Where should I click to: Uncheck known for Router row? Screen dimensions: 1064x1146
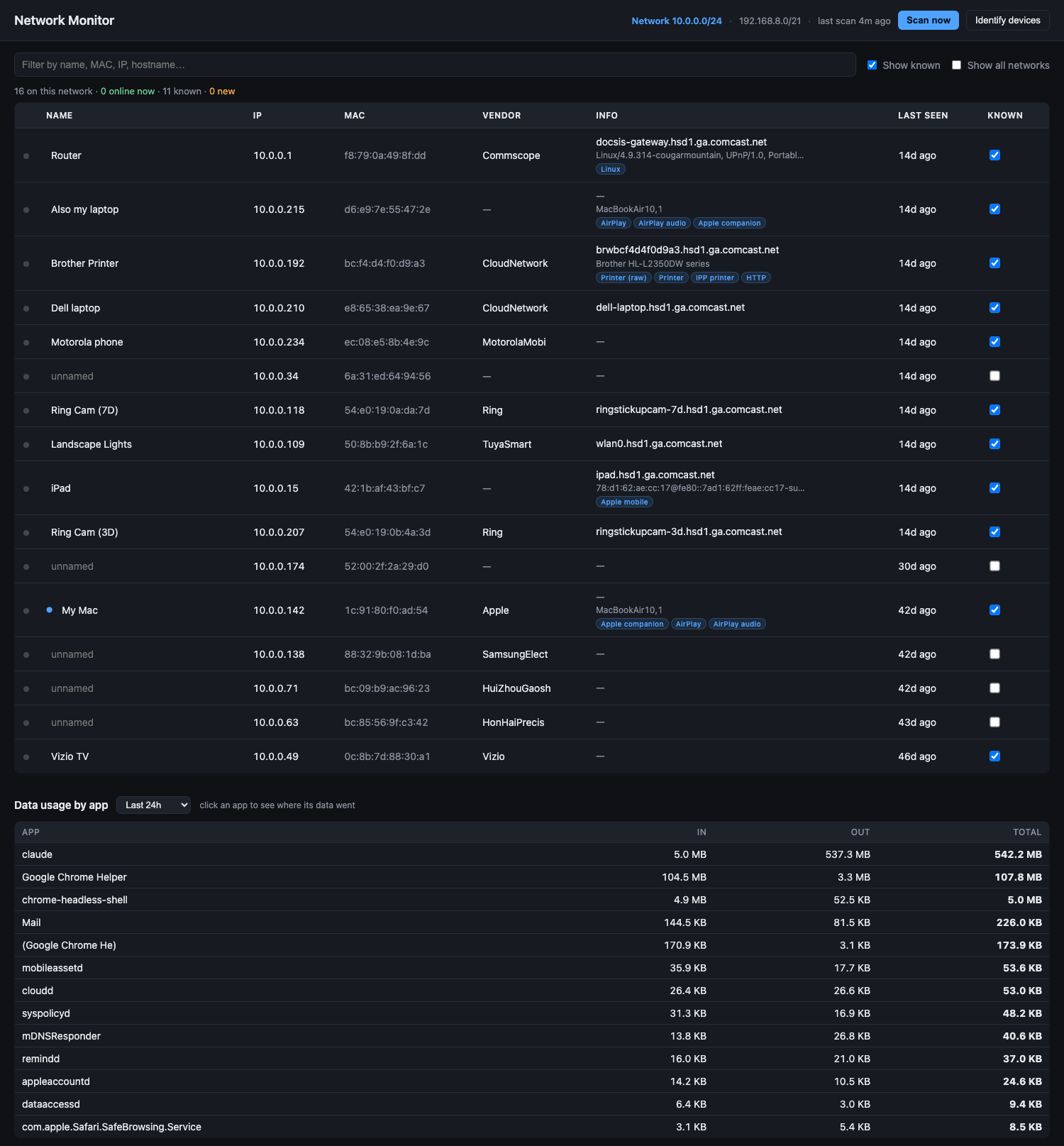click(994, 155)
